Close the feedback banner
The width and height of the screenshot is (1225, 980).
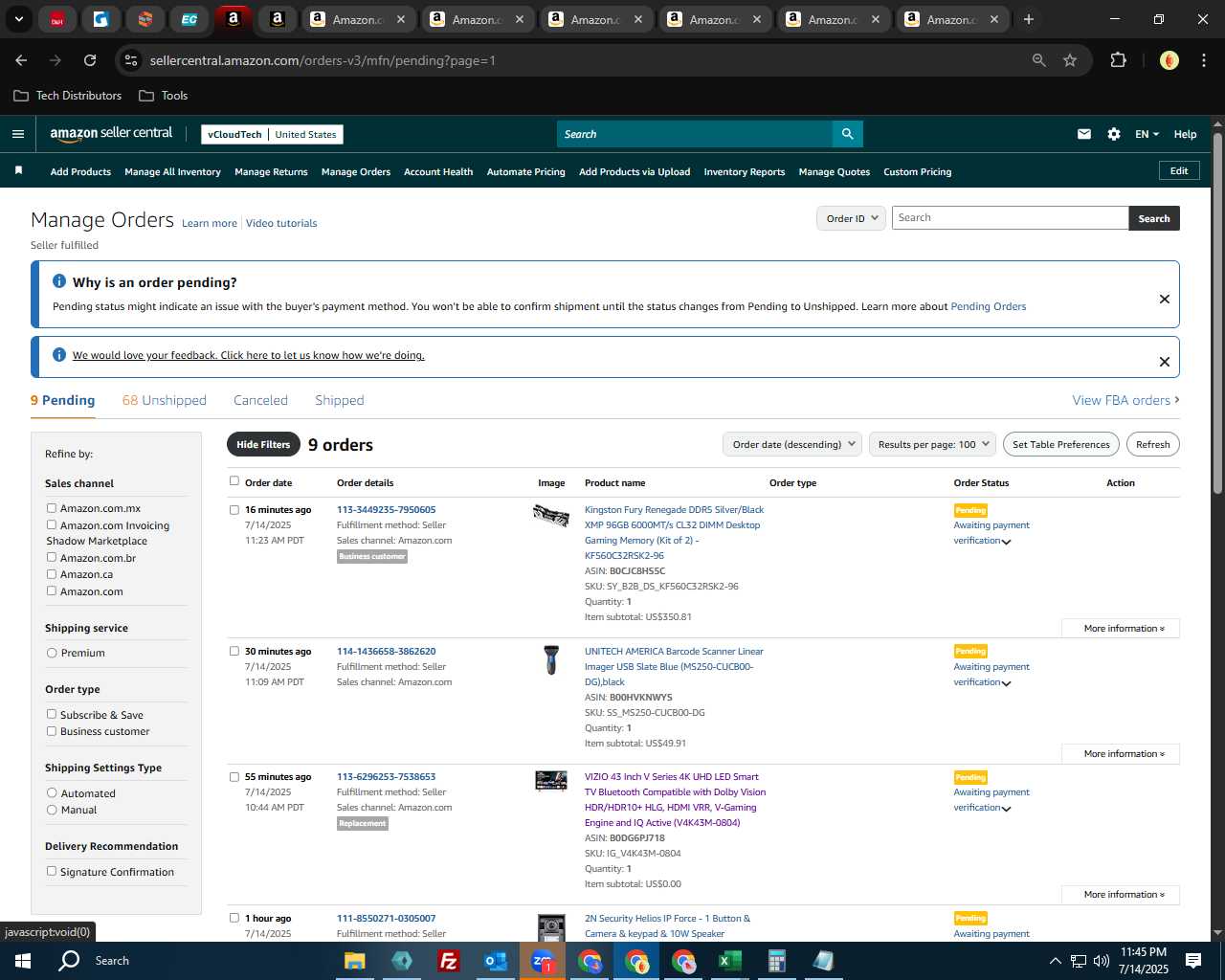[x=1164, y=362]
